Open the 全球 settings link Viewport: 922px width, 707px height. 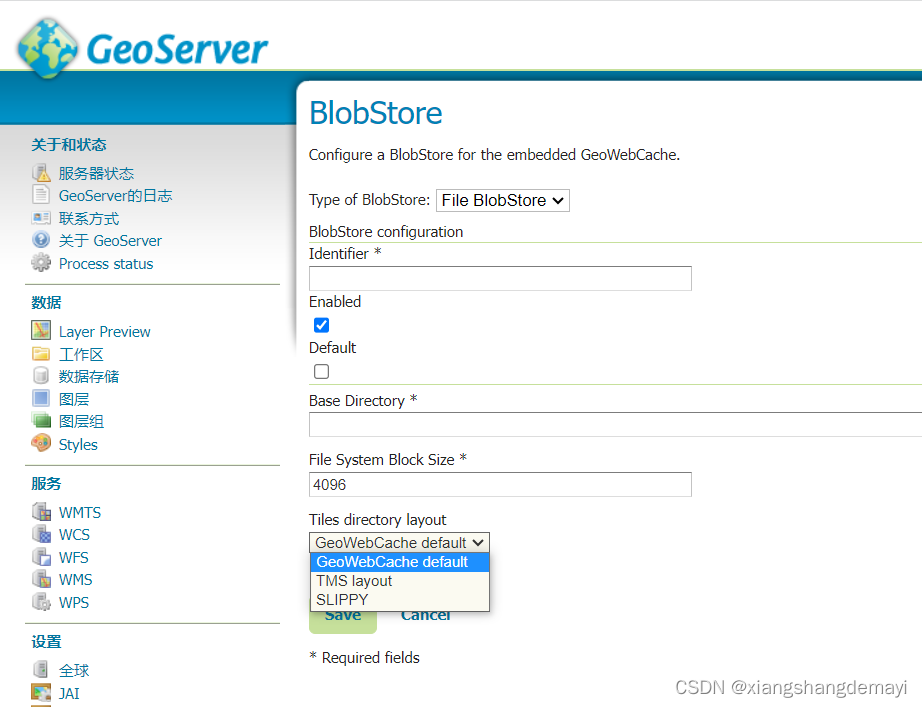[74, 671]
